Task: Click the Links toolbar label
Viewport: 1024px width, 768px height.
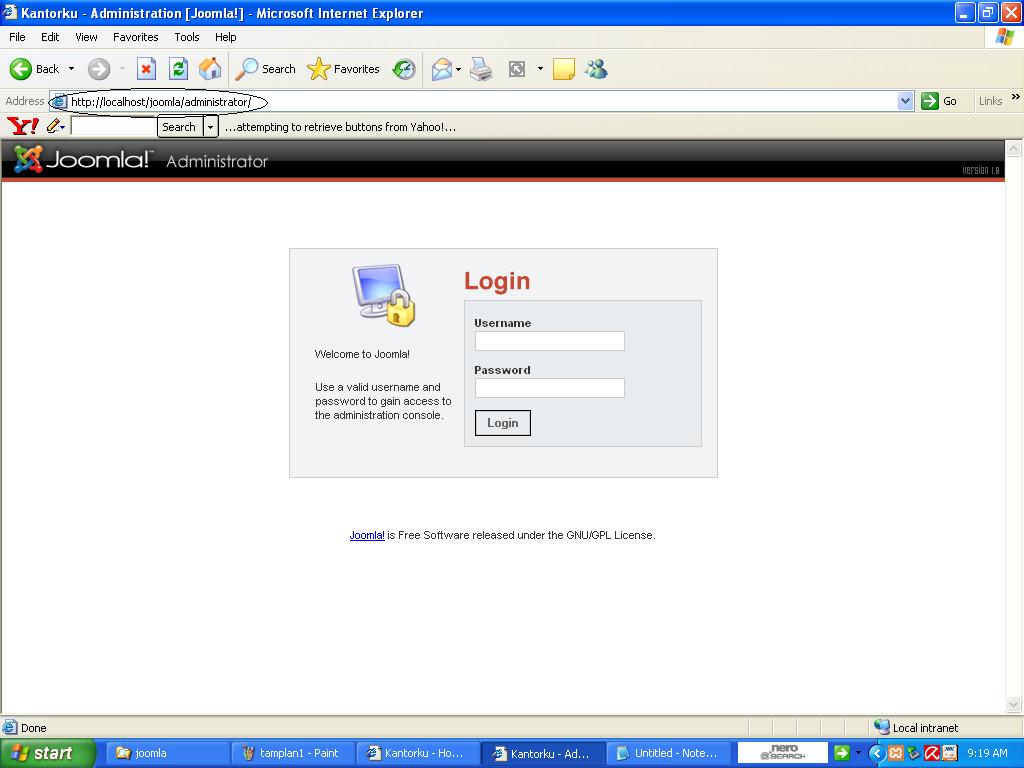Action: click(x=990, y=101)
